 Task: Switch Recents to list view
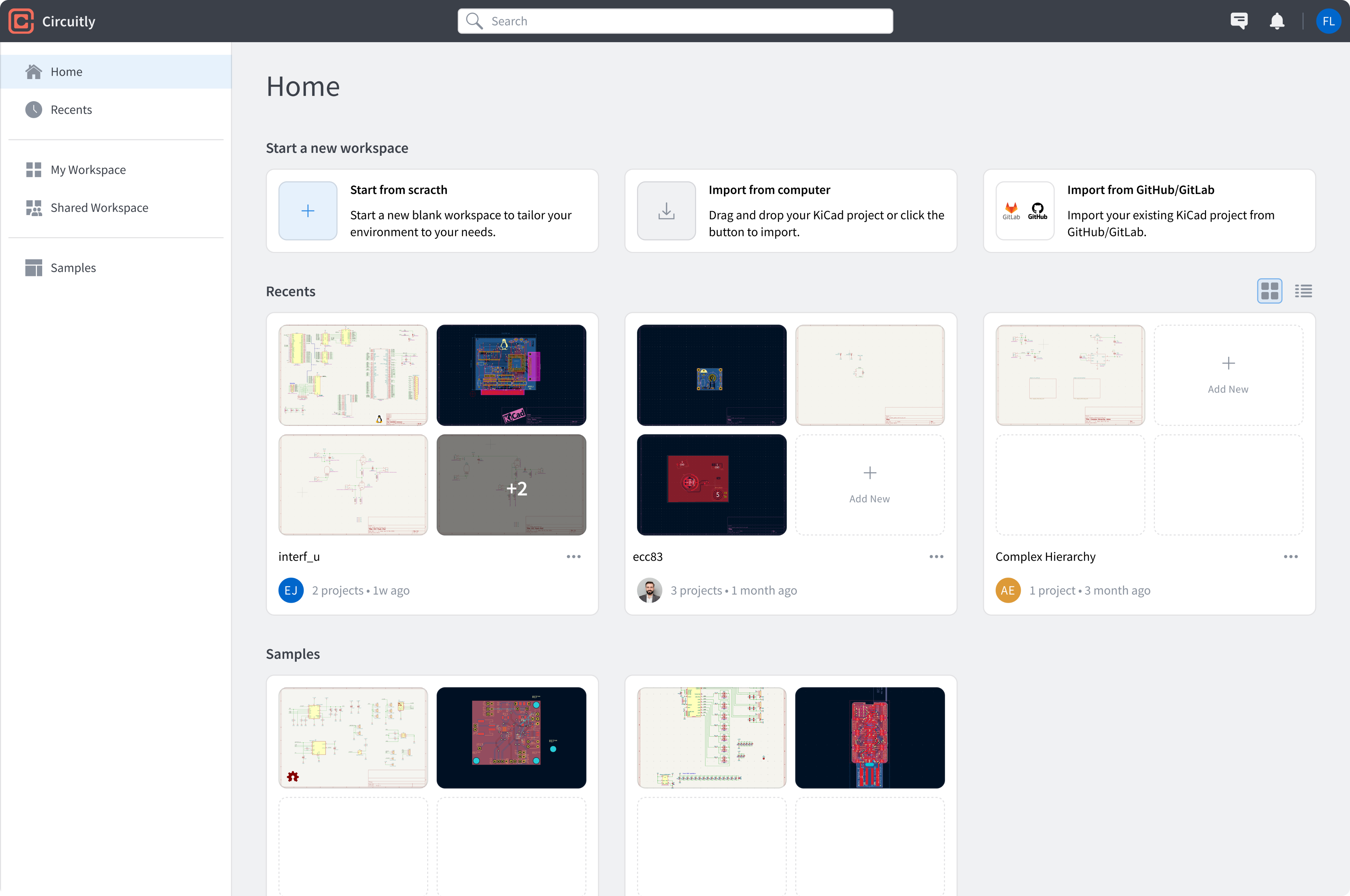click(x=1303, y=292)
